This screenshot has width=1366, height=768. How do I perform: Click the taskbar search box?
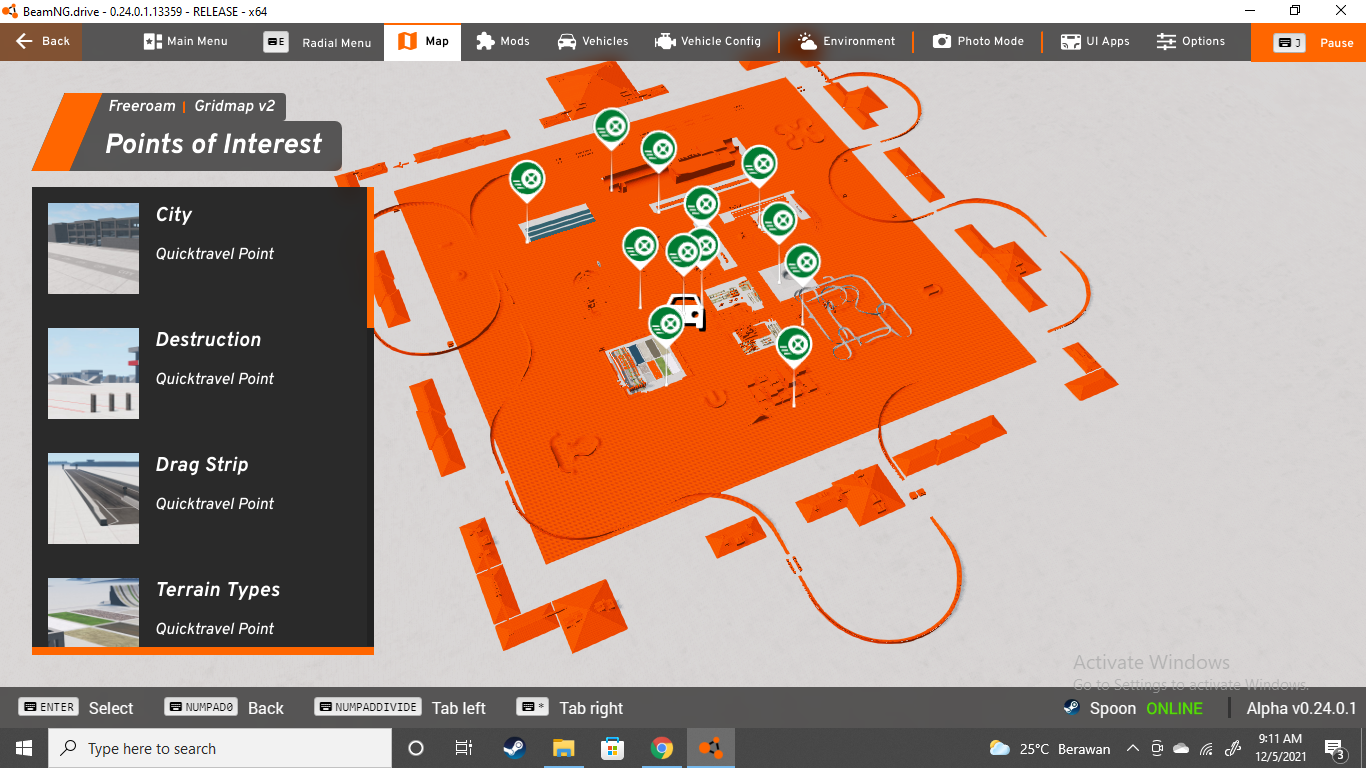click(220, 748)
